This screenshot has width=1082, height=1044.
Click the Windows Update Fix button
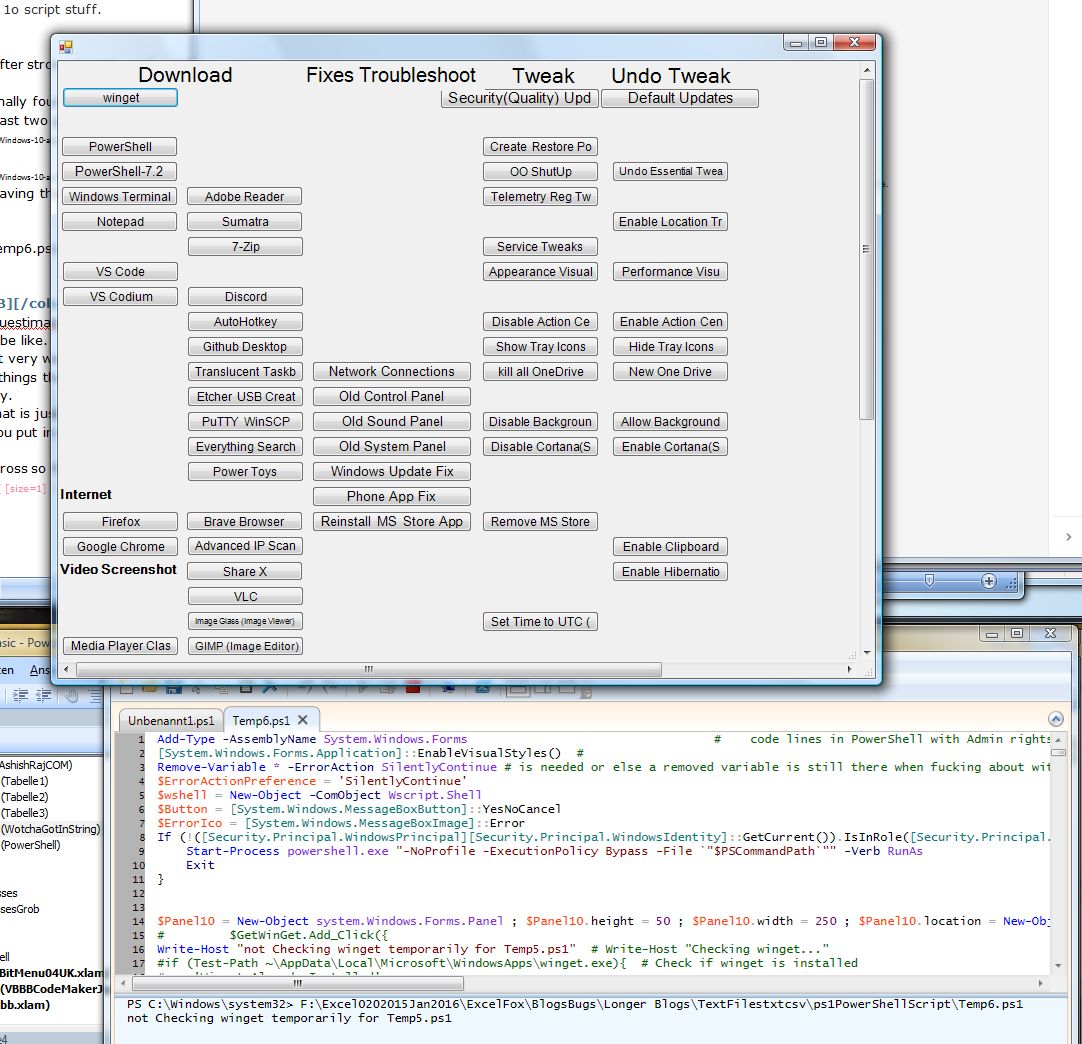(391, 471)
